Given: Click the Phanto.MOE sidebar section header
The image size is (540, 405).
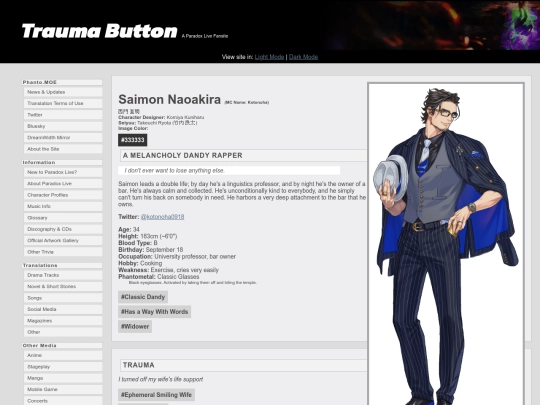Looking at the screenshot, I should pyautogui.click(x=62, y=82).
